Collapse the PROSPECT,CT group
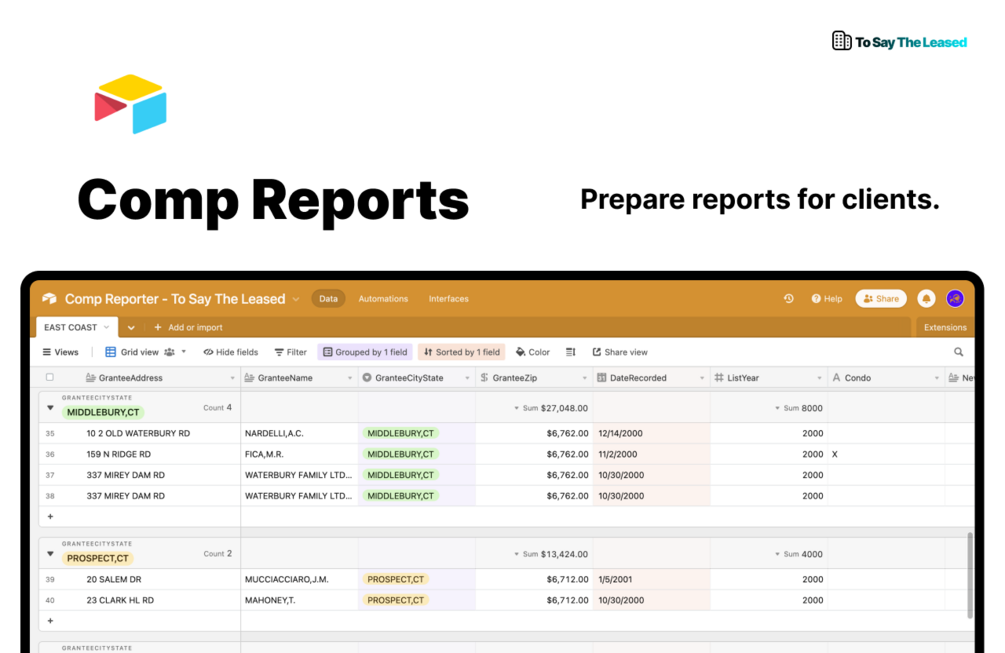The height and width of the screenshot is (653, 1005). pos(50,554)
